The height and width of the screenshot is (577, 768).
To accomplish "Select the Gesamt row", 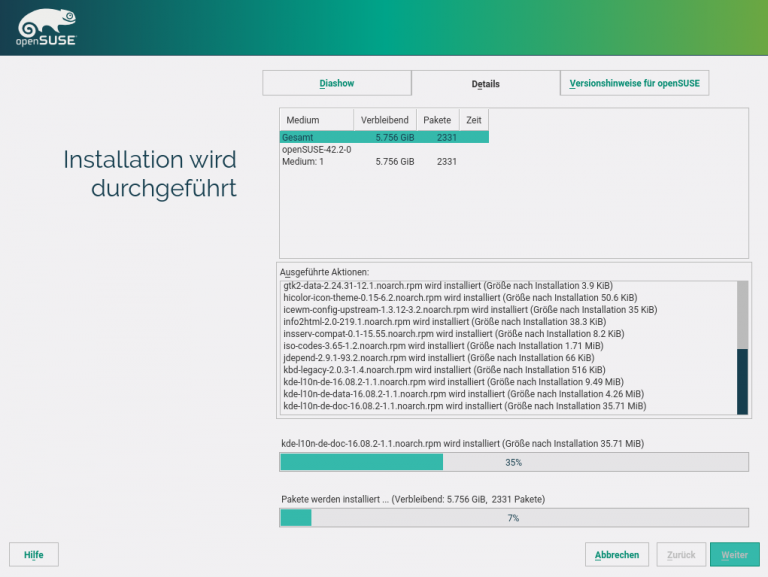I will (384, 138).
